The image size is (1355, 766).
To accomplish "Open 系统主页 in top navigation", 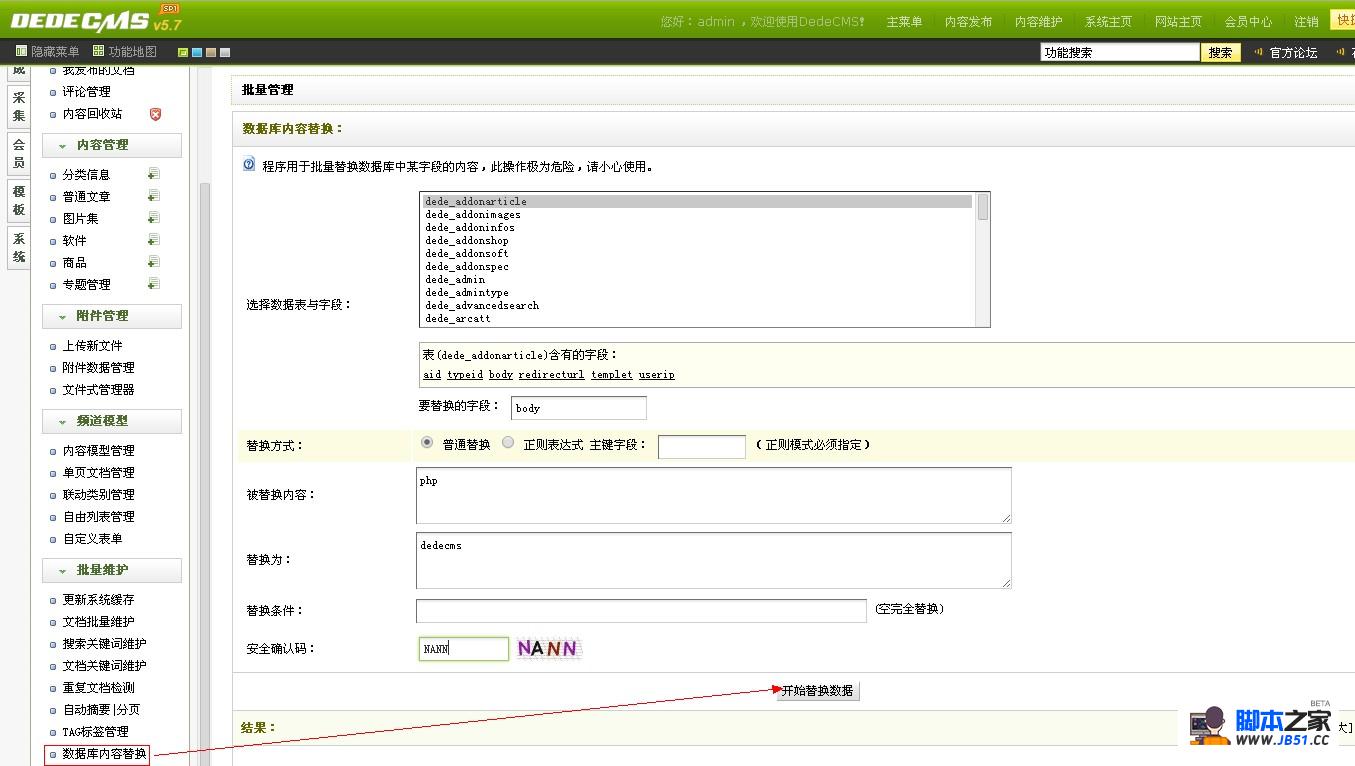I will pyautogui.click(x=1109, y=21).
